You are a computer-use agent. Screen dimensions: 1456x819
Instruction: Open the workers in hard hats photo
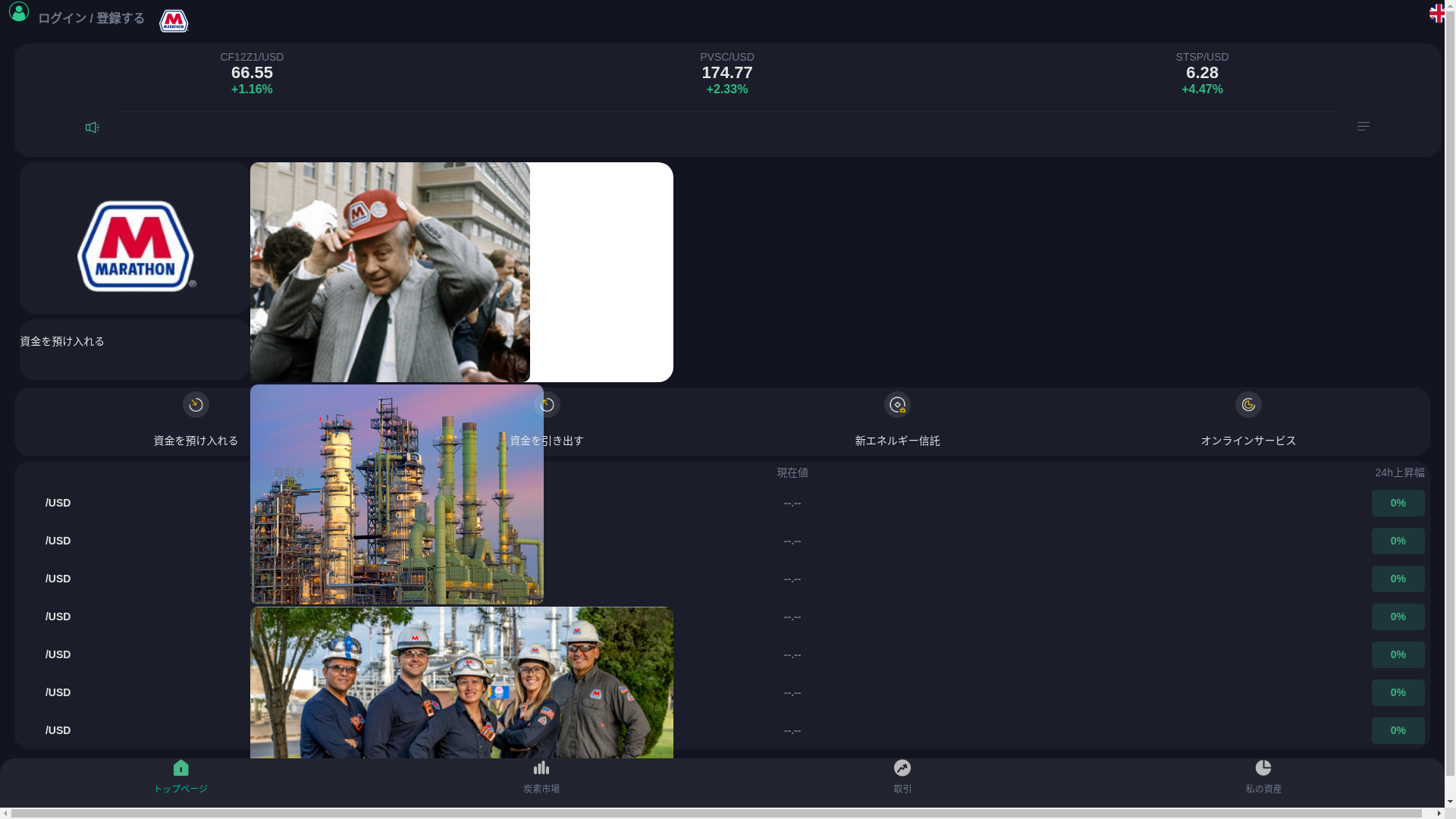pos(462,682)
